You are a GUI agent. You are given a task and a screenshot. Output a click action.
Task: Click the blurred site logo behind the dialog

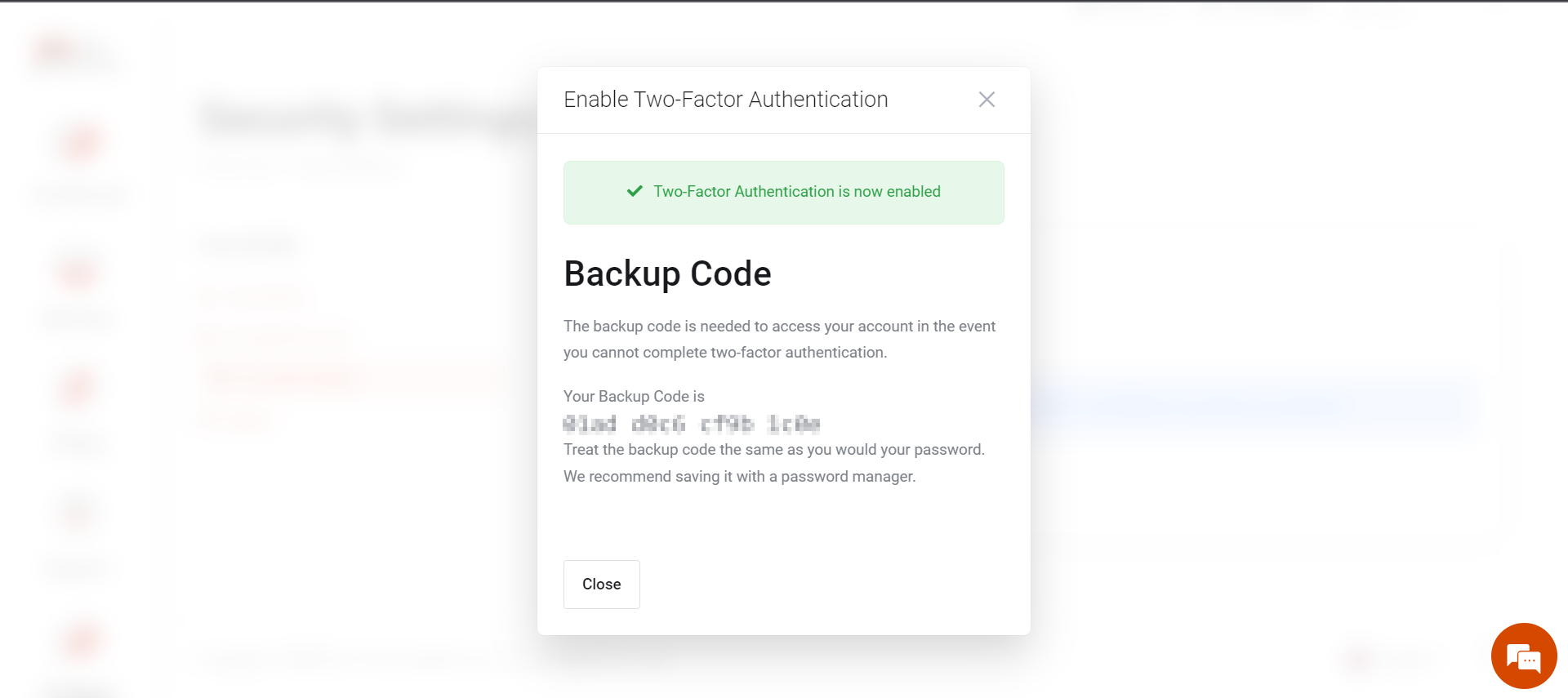pyautogui.click(x=73, y=54)
